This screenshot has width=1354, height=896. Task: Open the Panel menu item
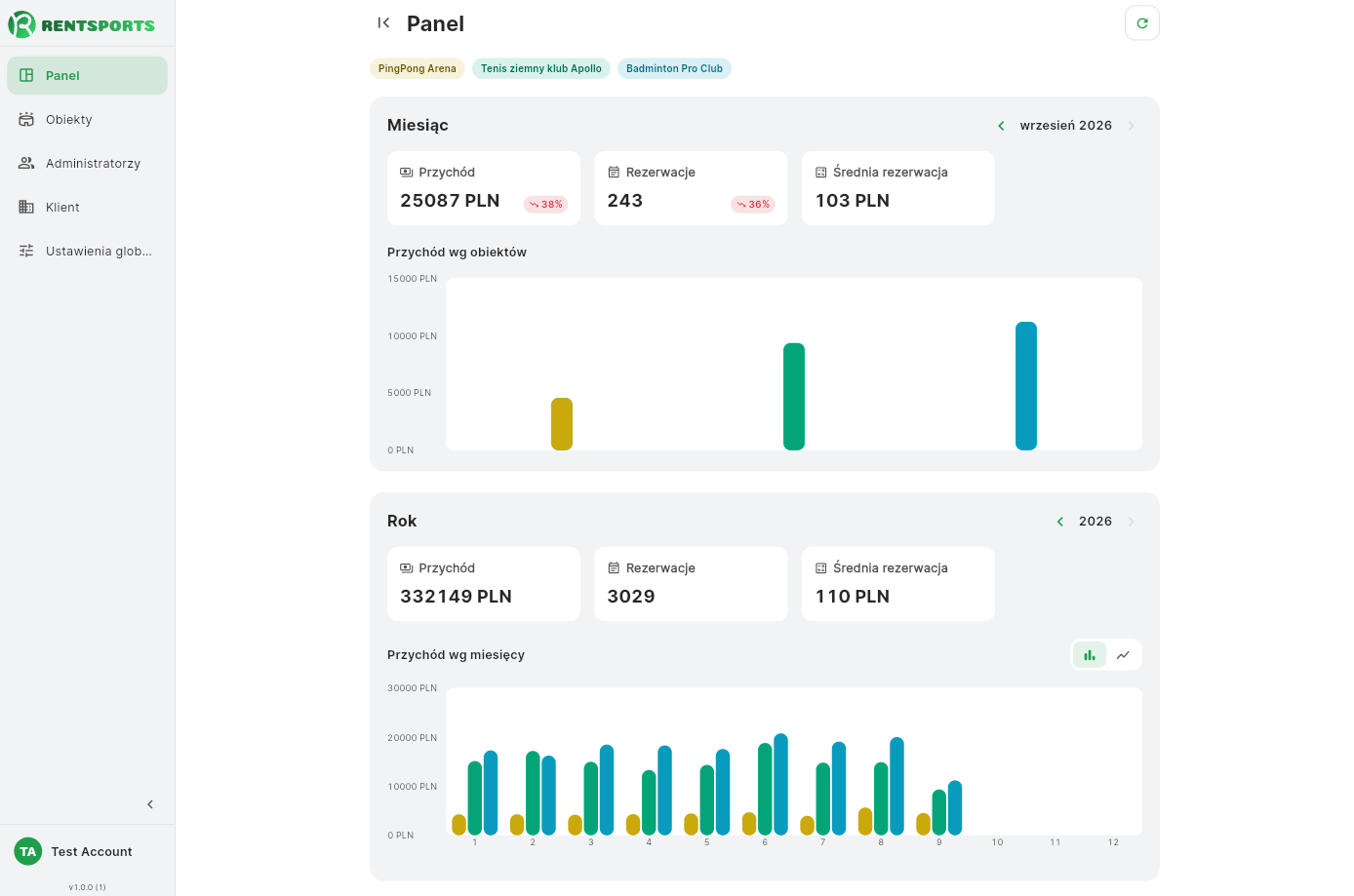88,75
